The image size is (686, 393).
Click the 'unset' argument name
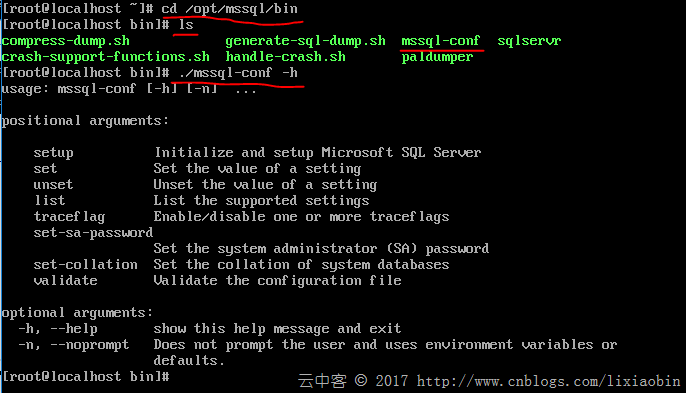click(53, 185)
